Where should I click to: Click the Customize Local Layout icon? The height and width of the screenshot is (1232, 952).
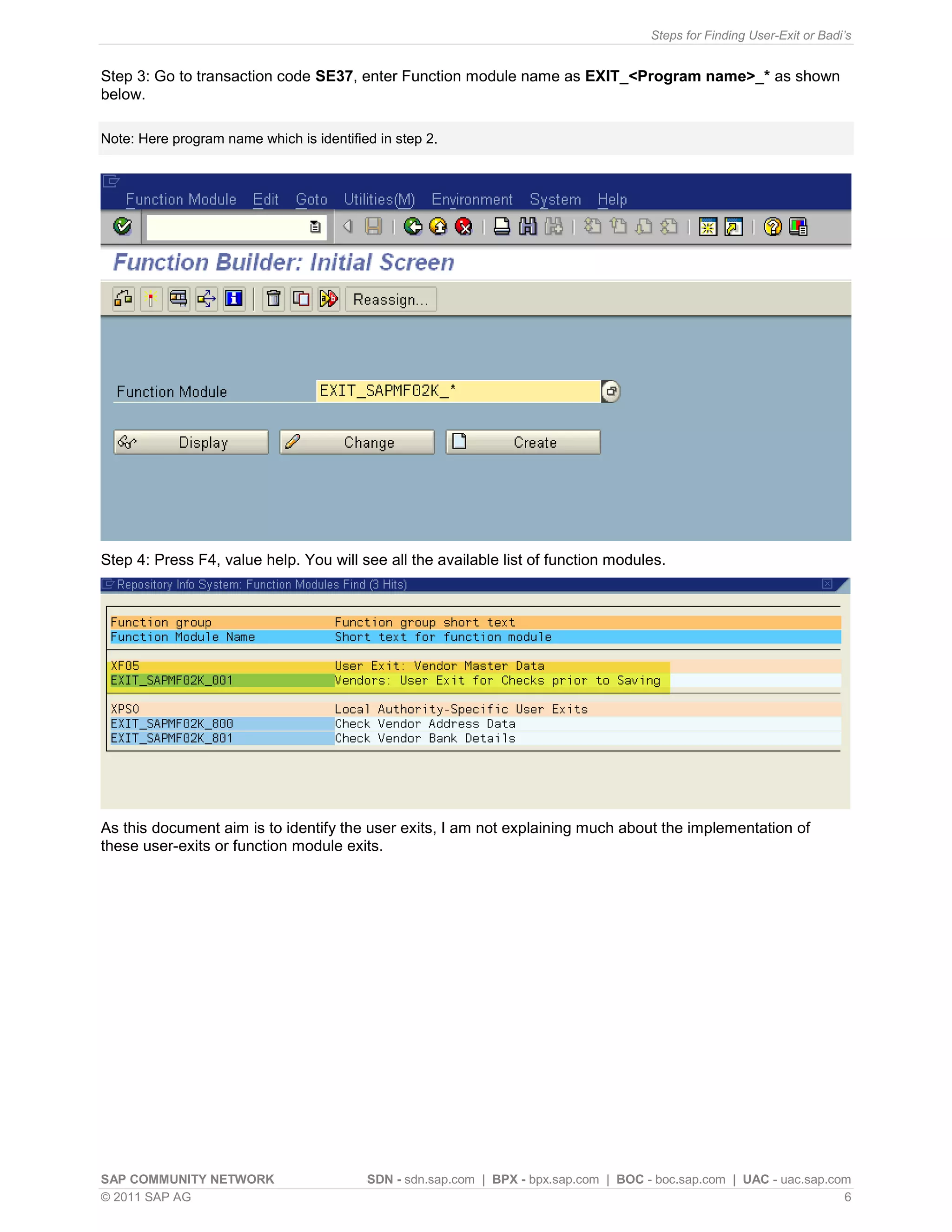pos(798,227)
